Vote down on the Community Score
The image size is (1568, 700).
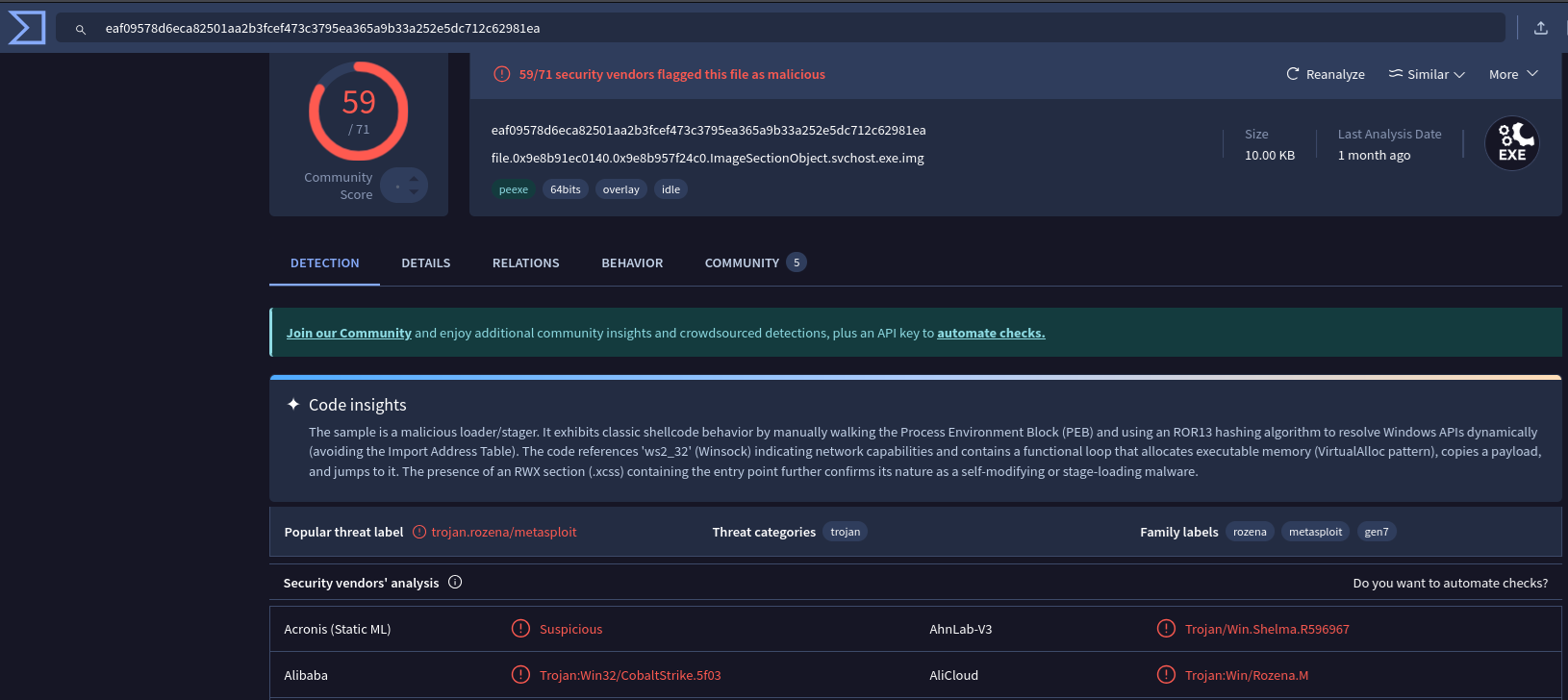[x=414, y=192]
